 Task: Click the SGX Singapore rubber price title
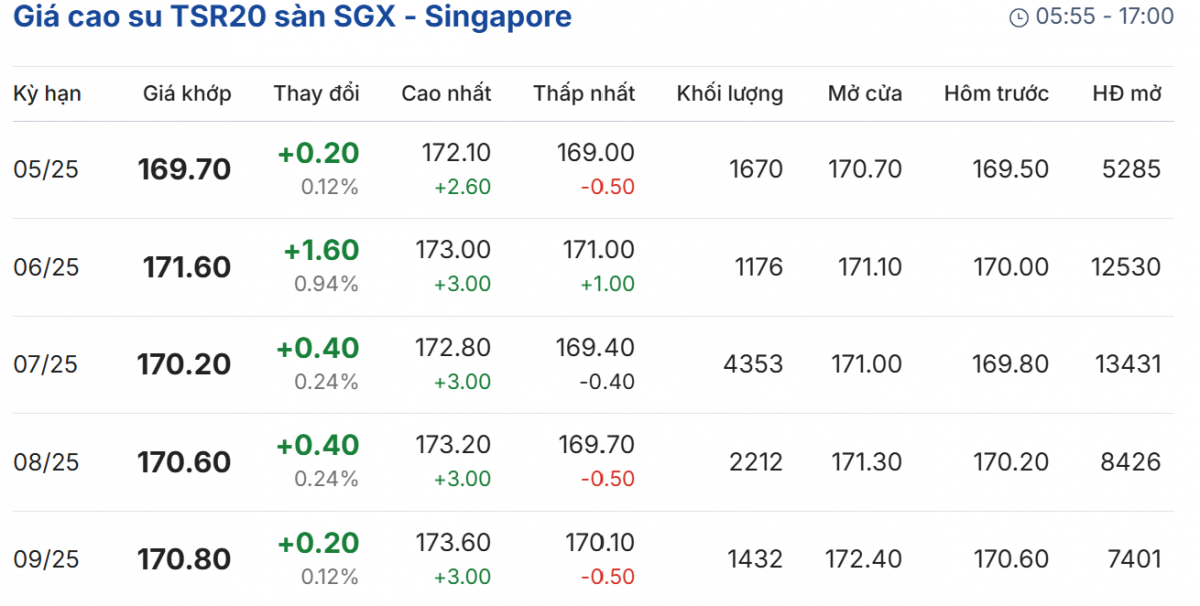pos(292,17)
